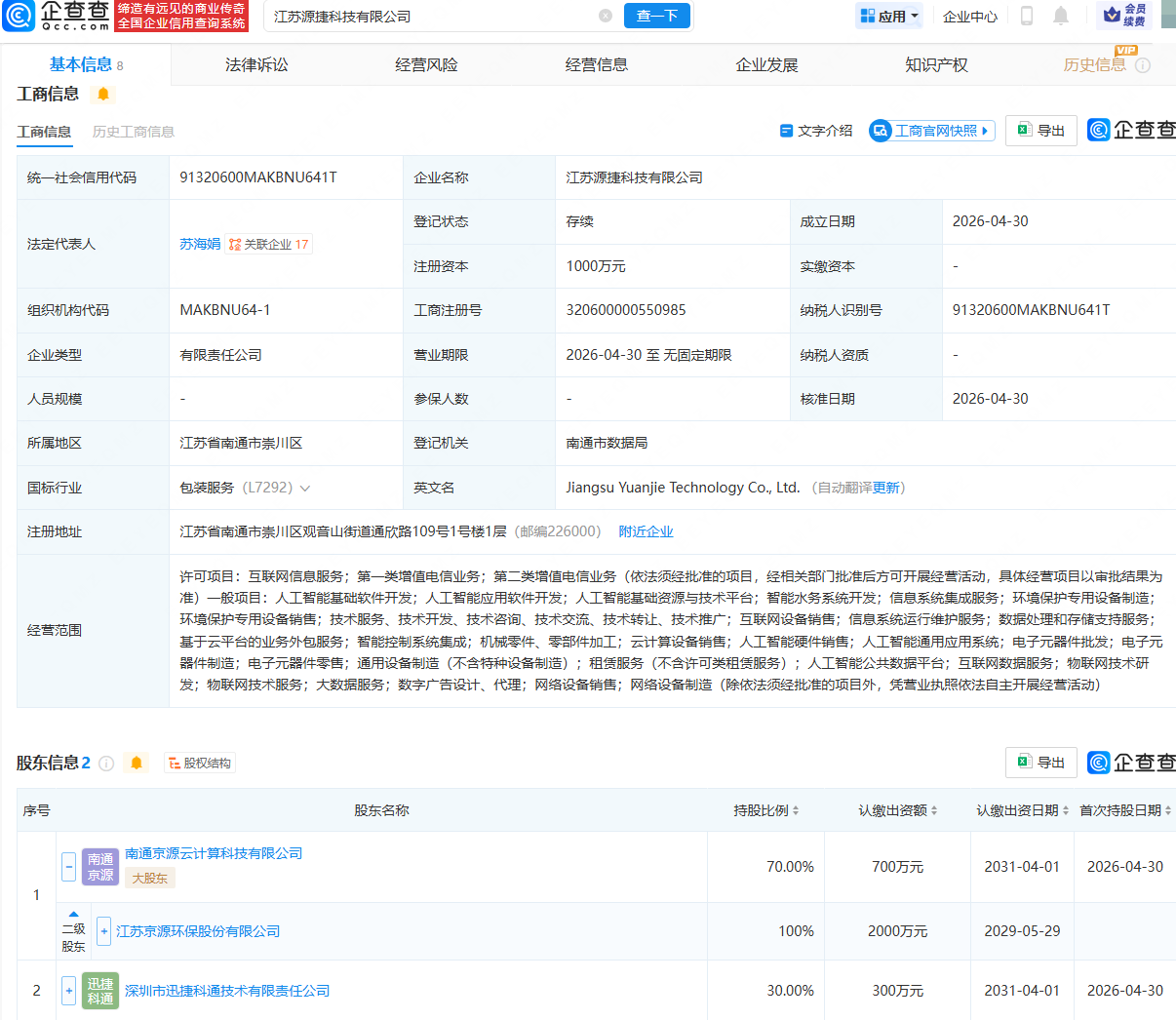Screen dimensions: 1176x1020
Task: Open the mobile phone icon in header
Action: 1027,16
